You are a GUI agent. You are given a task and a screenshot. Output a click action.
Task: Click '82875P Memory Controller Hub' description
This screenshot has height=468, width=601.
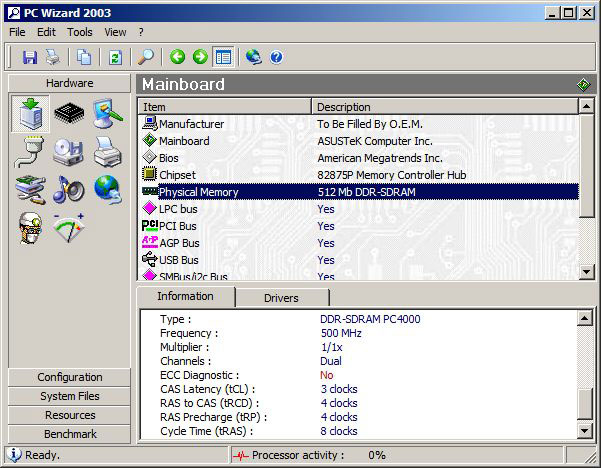(392, 175)
